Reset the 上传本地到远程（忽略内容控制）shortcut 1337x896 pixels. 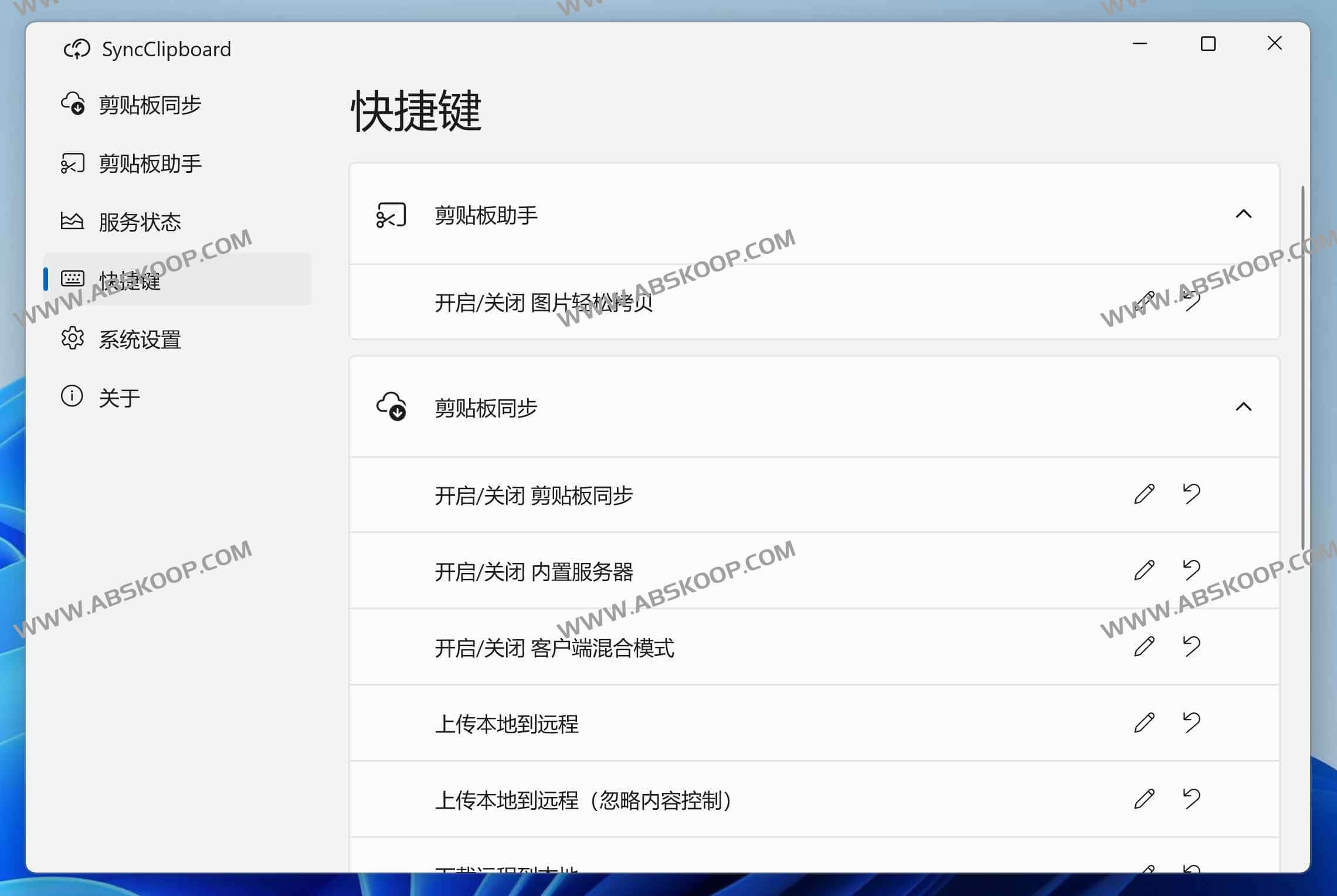(x=1192, y=799)
